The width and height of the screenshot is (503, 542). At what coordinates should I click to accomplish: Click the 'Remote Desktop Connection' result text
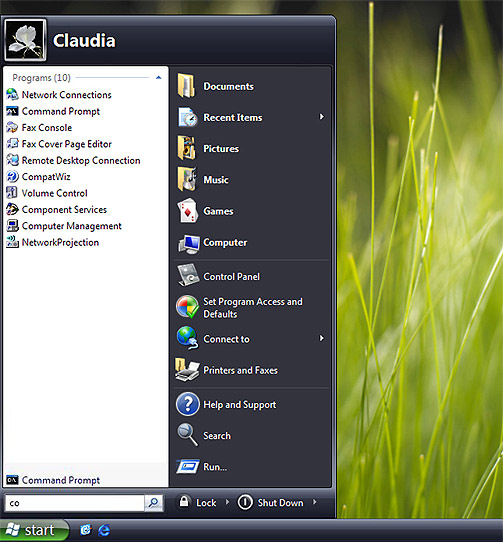pos(81,160)
